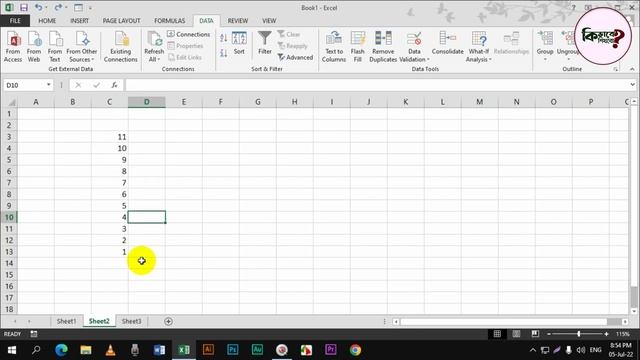
Task: Open Word from the taskbar
Action: point(159,350)
